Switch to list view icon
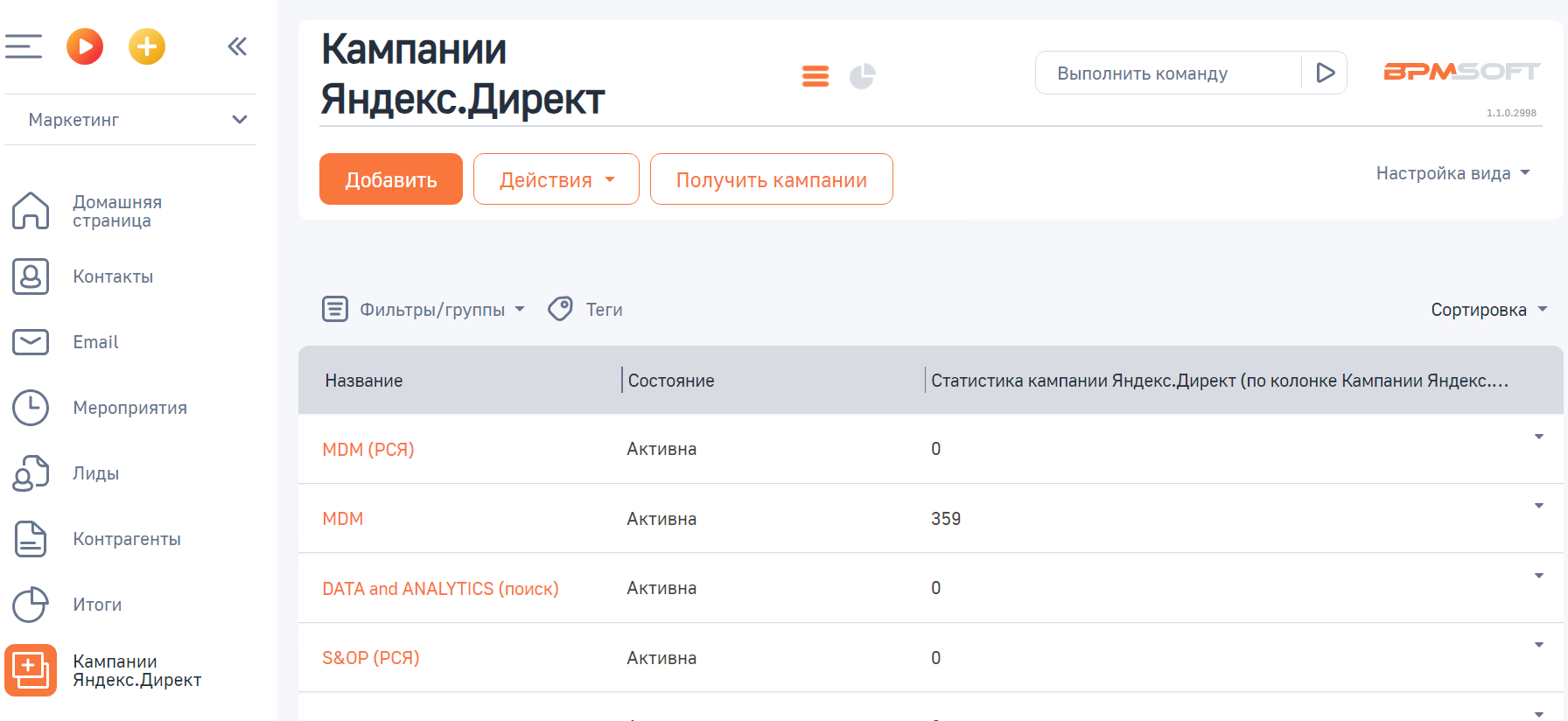The image size is (1568, 721). 815,76
